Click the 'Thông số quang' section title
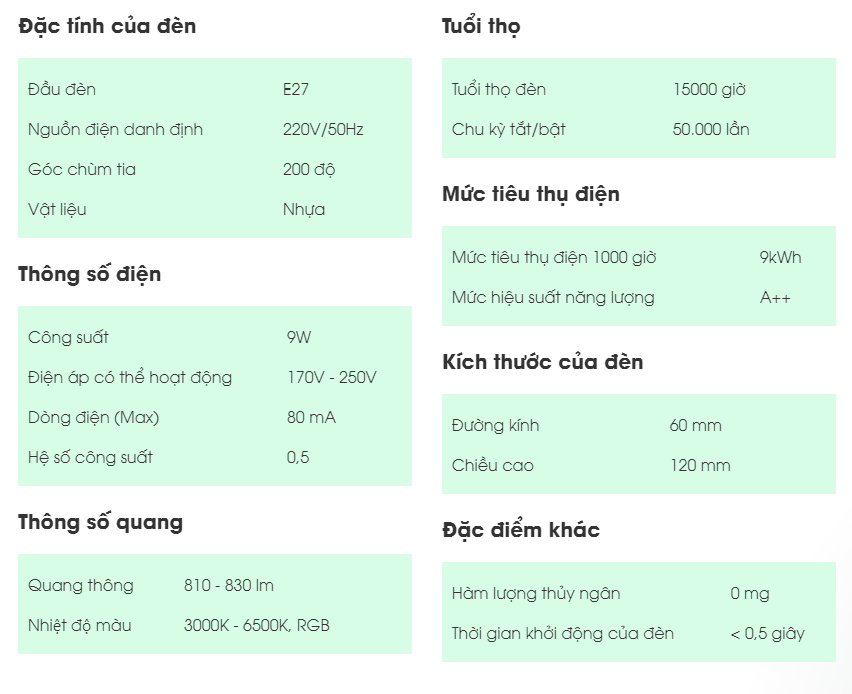The width and height of the screenshot is (852, 694). click(100, 522)
